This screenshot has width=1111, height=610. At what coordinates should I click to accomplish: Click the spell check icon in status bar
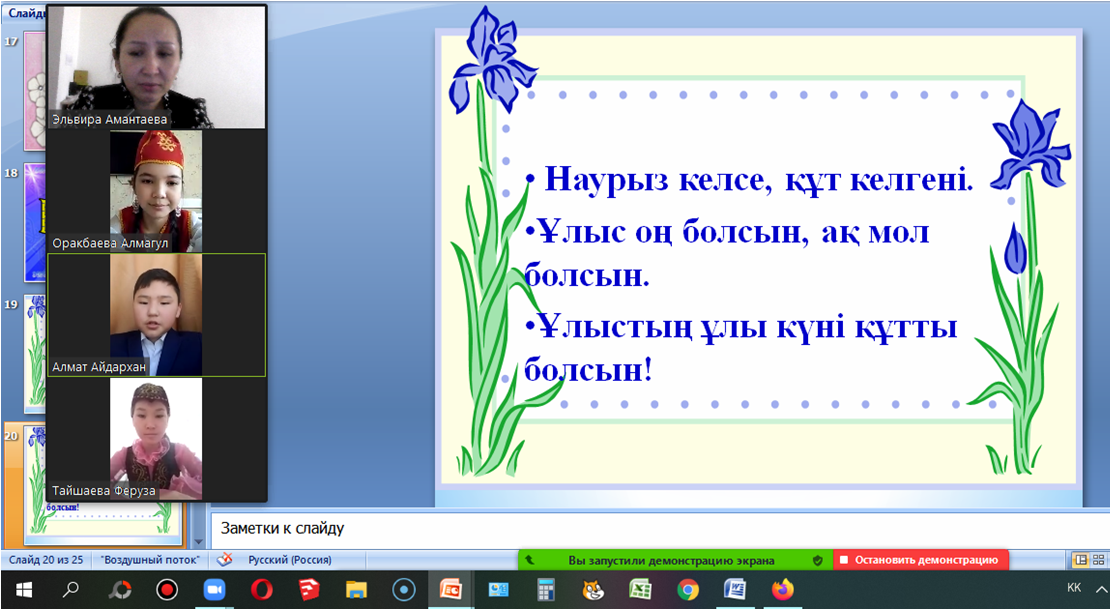coord(226,560)
